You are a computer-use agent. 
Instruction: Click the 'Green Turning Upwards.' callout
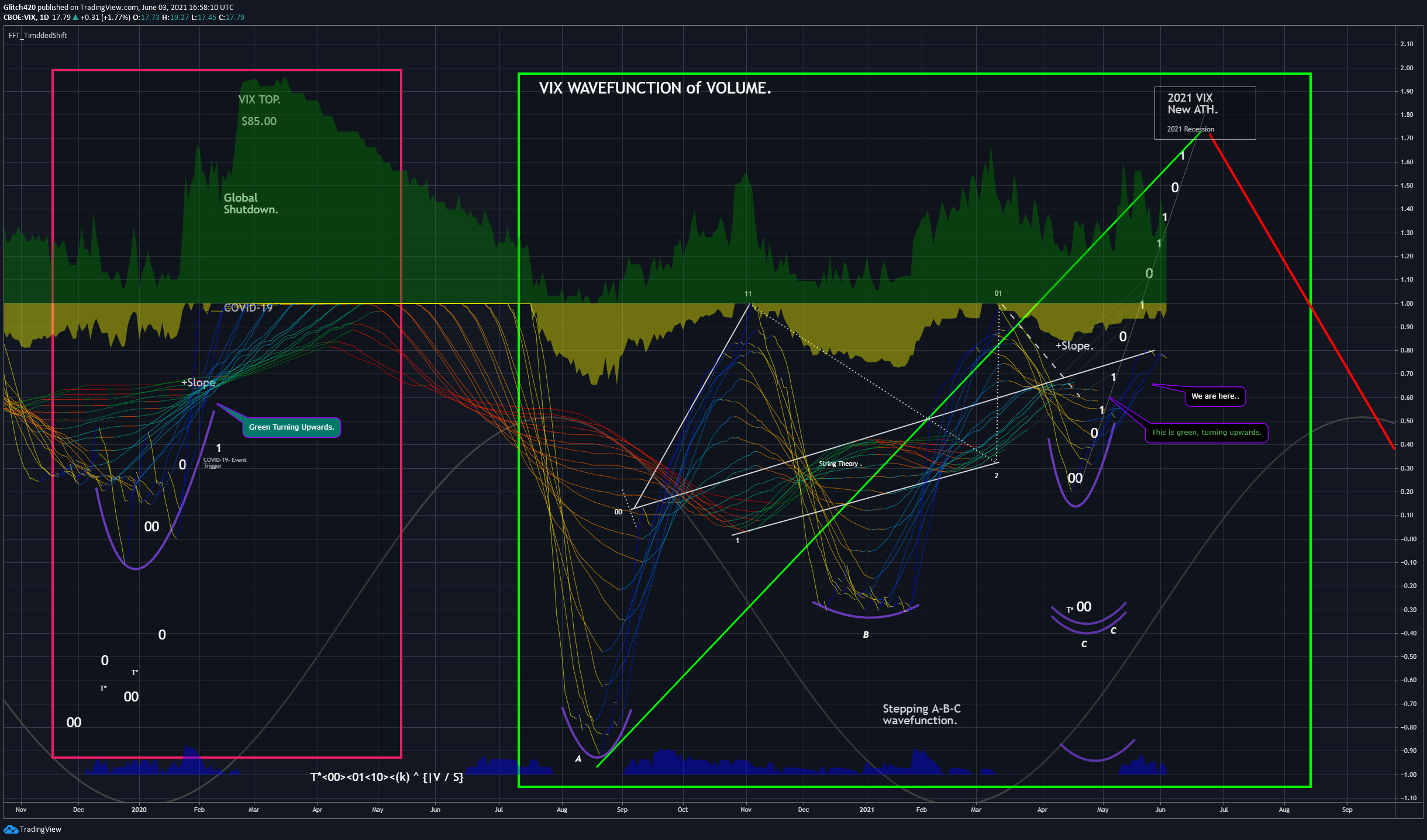tap(291, 427)
